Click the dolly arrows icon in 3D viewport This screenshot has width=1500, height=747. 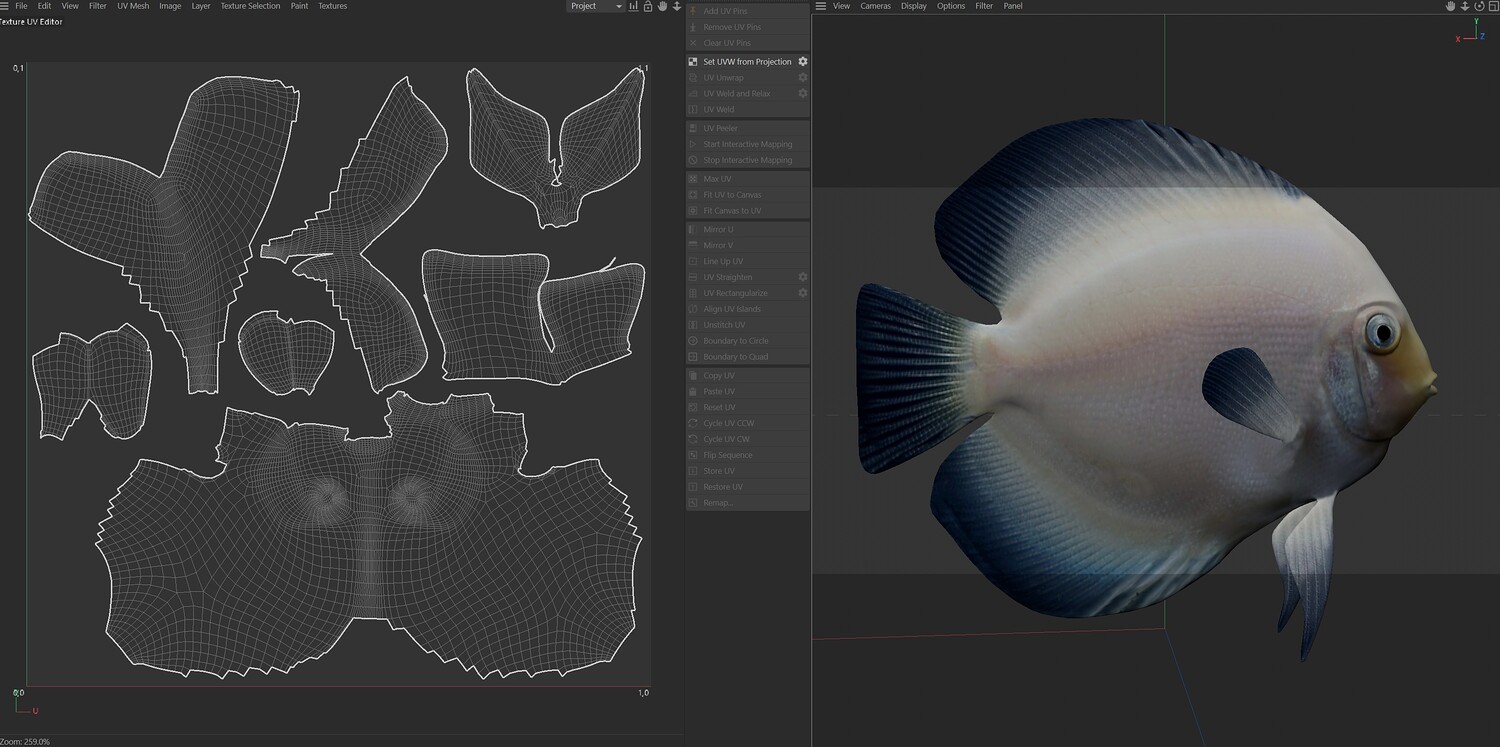1465,6
